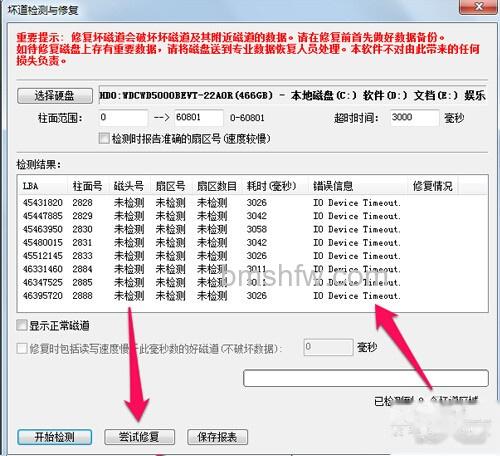Click cylinder number 2885 cell
The width and height of the screenshot is (500, 456).
pyautogui.click(x=82, y=282)
